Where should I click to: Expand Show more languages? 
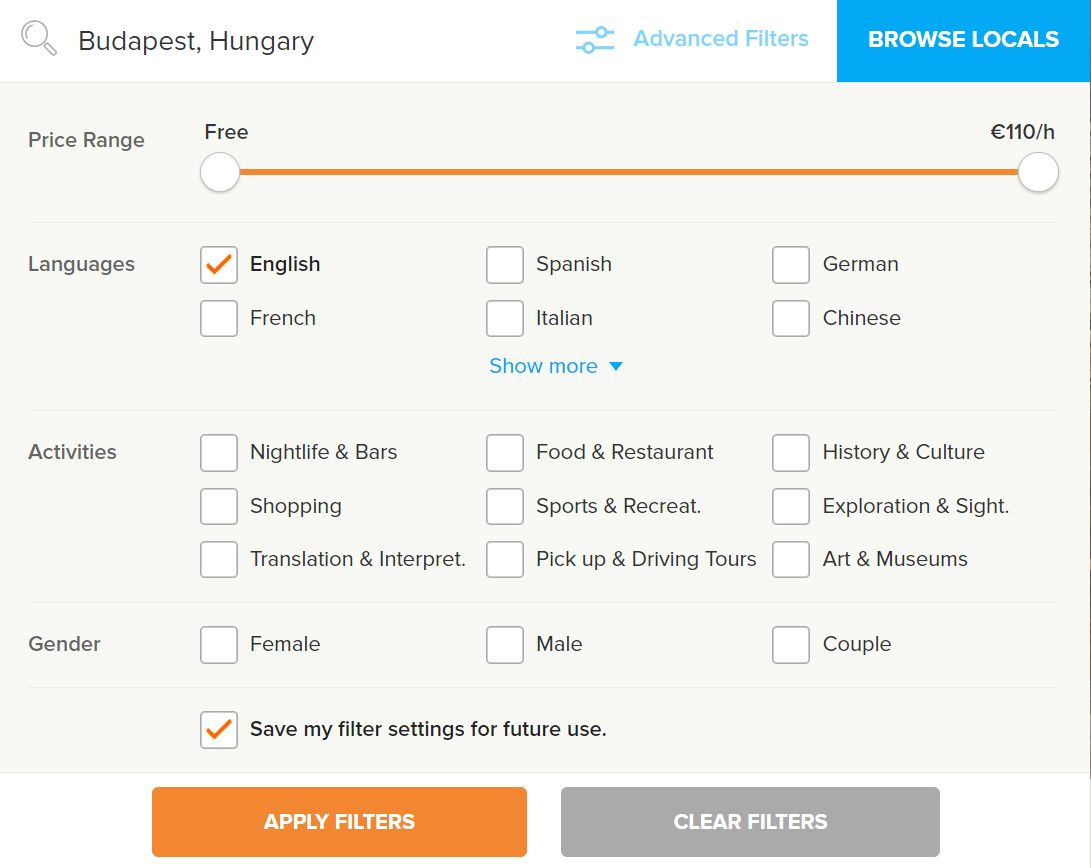tap(556, 366)
